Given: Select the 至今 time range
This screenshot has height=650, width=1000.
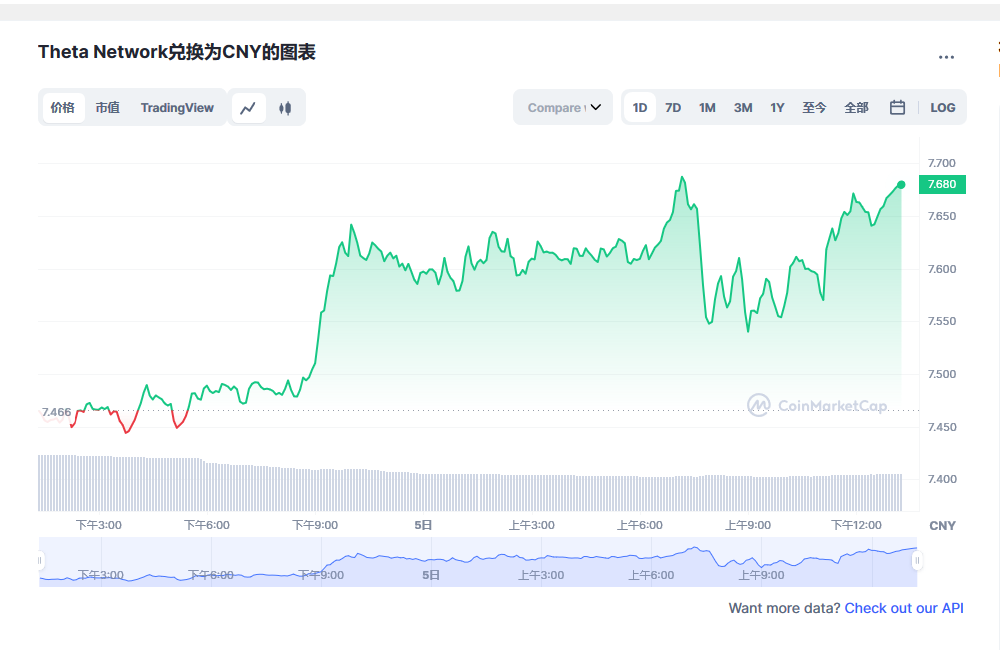Looking at the screenshot, I should 814,107.
